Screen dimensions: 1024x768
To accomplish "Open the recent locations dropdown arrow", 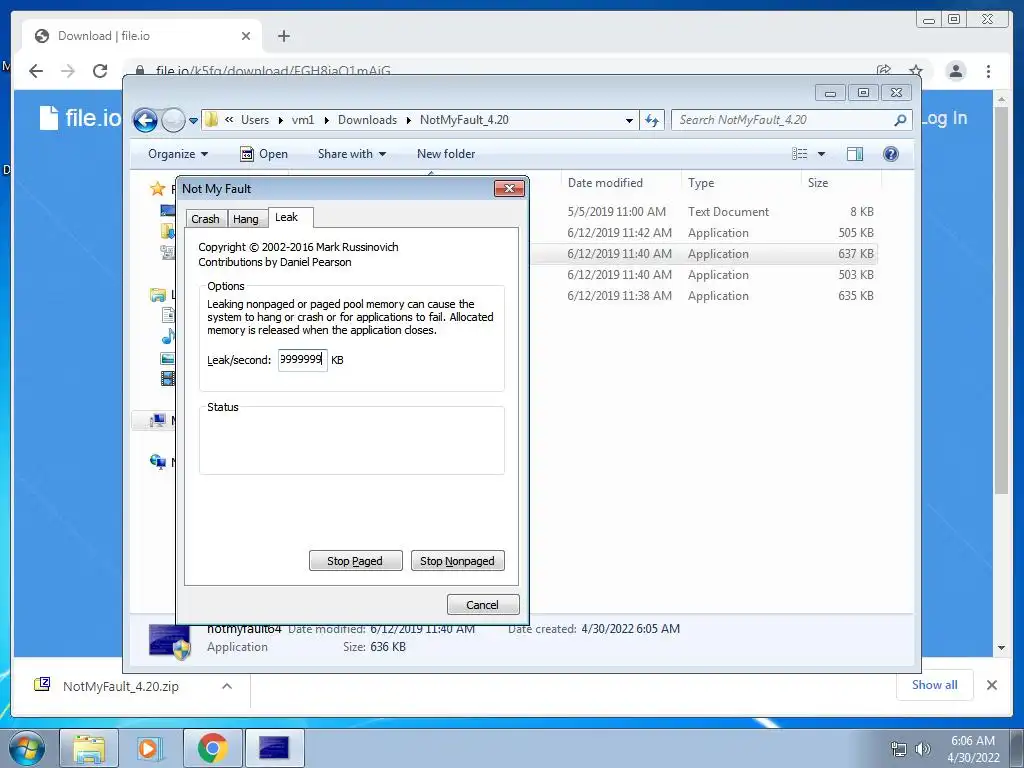I will click(193, 121).
